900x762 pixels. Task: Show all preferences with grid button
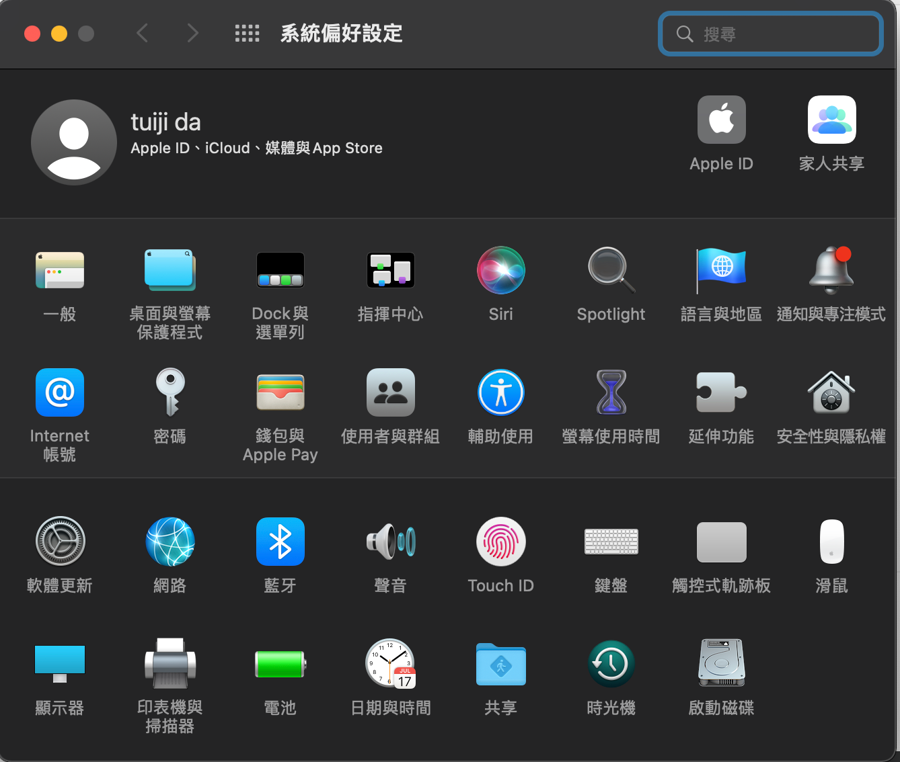(247, 34)
